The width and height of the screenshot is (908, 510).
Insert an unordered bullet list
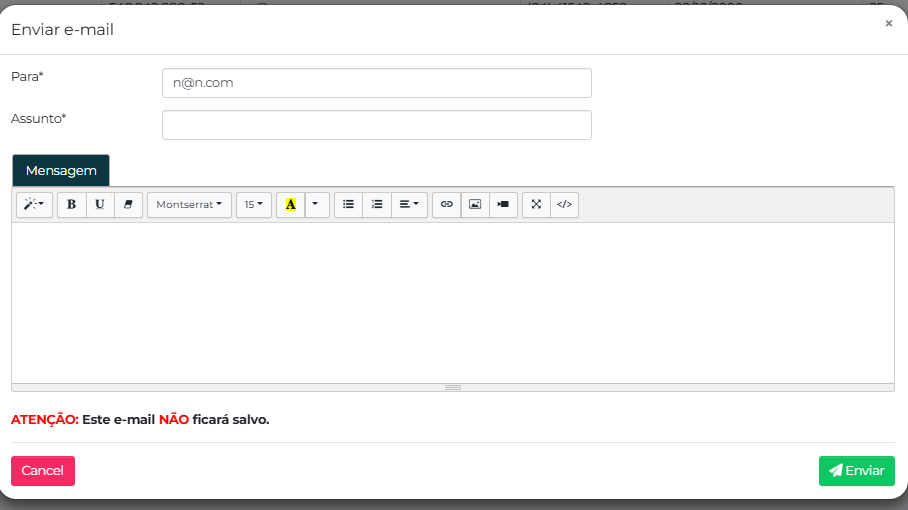click(x=348, y=204)
